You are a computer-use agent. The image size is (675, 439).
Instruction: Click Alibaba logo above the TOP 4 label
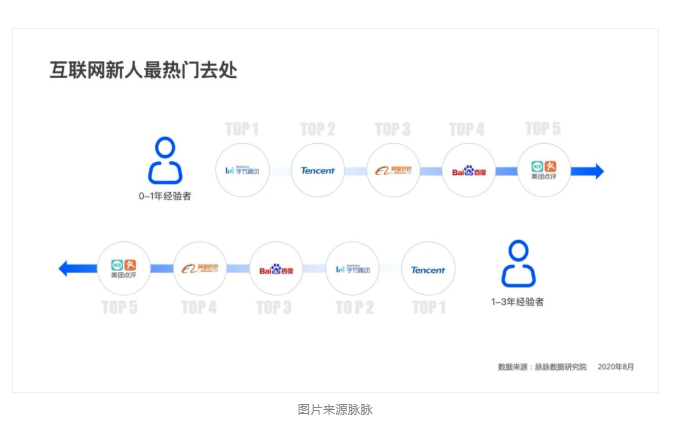200,268
